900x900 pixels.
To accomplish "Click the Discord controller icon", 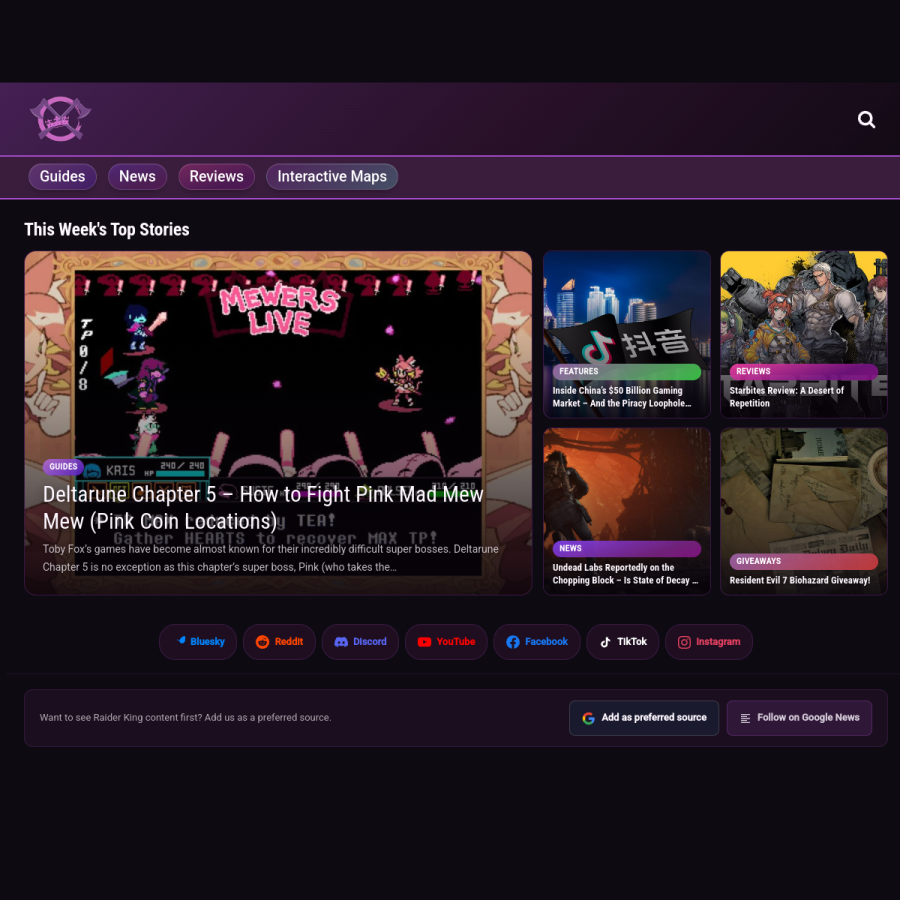I will 341,642.
